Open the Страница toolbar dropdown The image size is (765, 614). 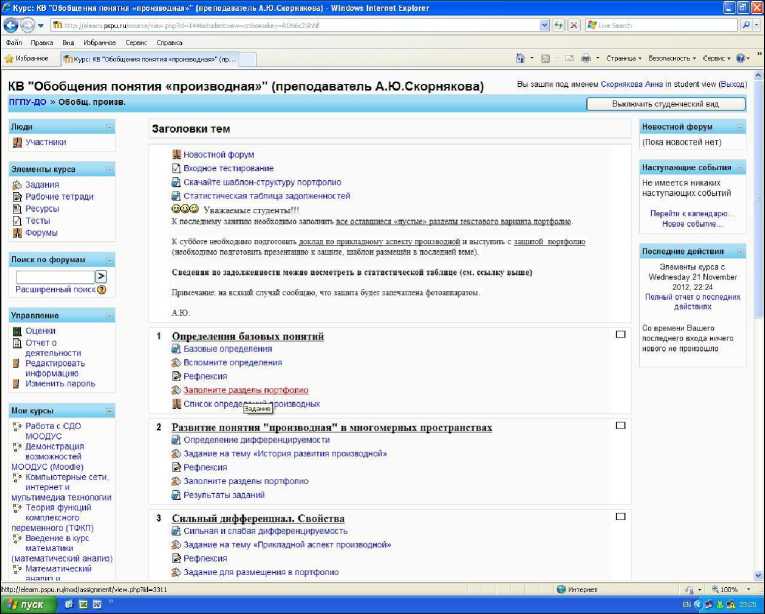click(x=624, y=58)
